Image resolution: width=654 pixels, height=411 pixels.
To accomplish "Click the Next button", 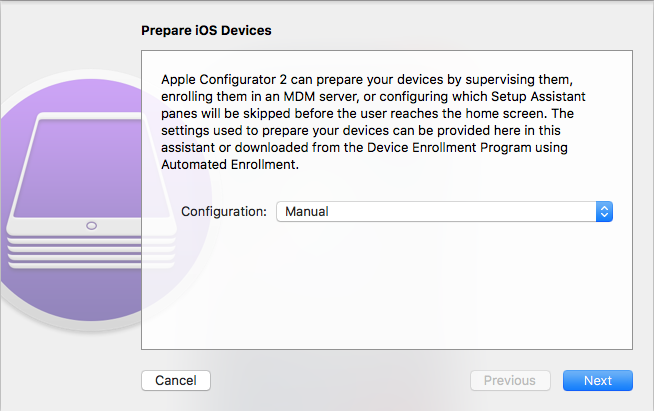I will click(x=597, y=381).
